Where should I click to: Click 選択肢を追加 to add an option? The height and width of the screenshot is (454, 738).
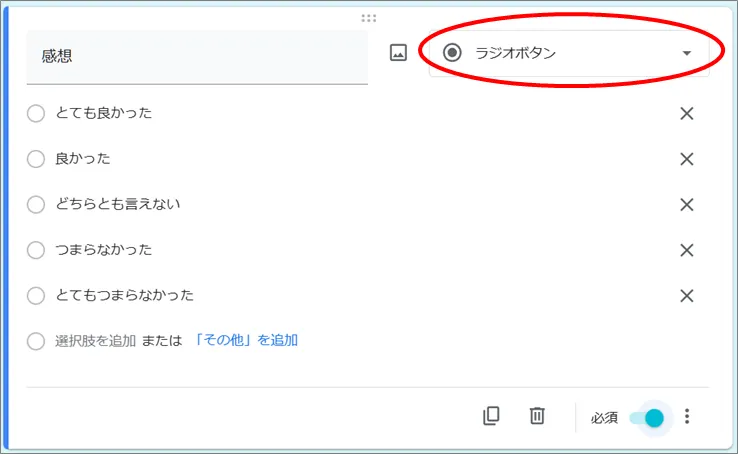[95, 340]
